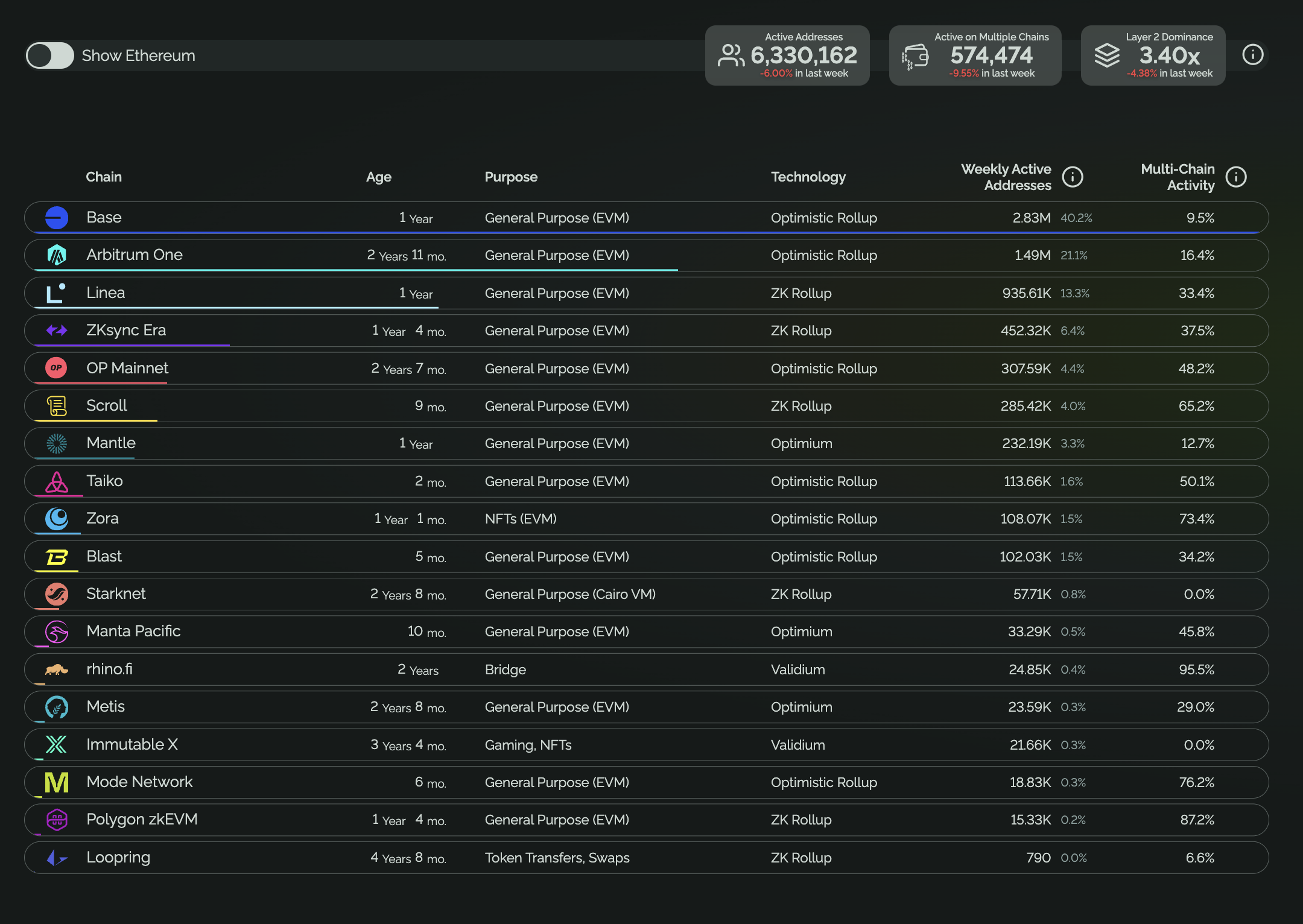1303x924 pixels.
Task: Sort by the Chain column header
Action: point(104,177)
